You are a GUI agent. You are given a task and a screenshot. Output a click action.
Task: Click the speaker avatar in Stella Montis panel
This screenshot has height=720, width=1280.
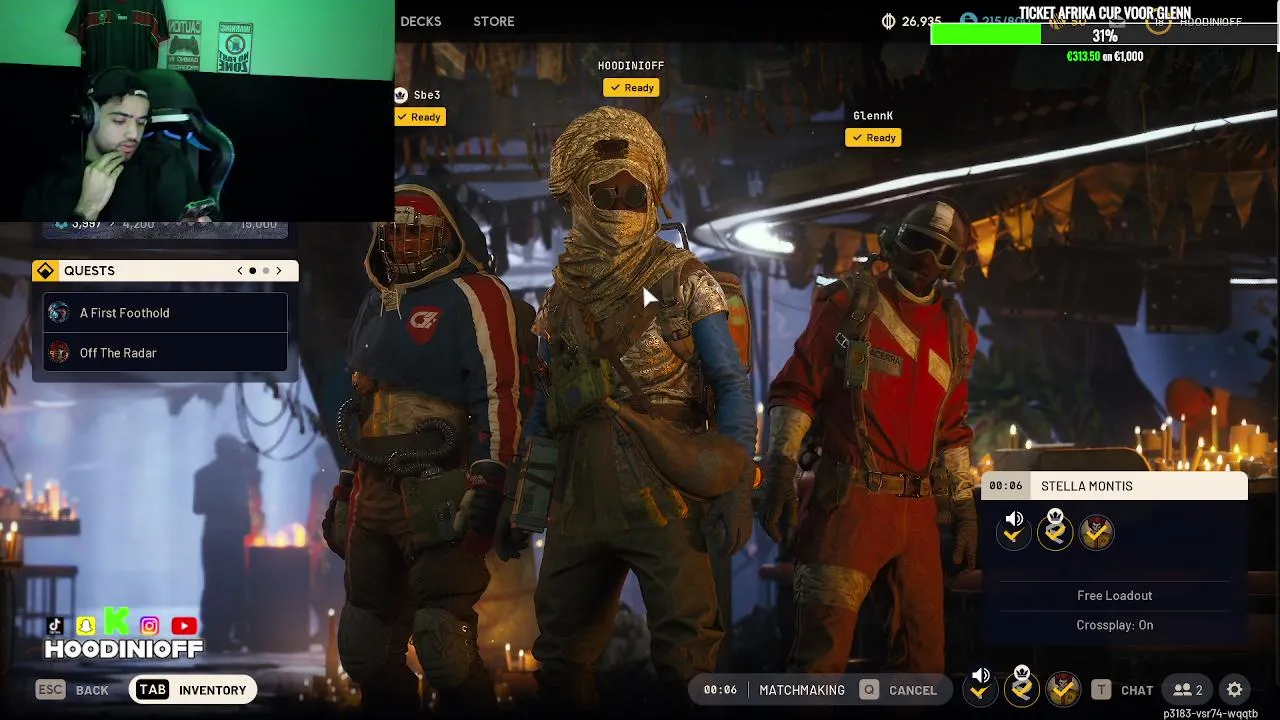[1014, 531]
